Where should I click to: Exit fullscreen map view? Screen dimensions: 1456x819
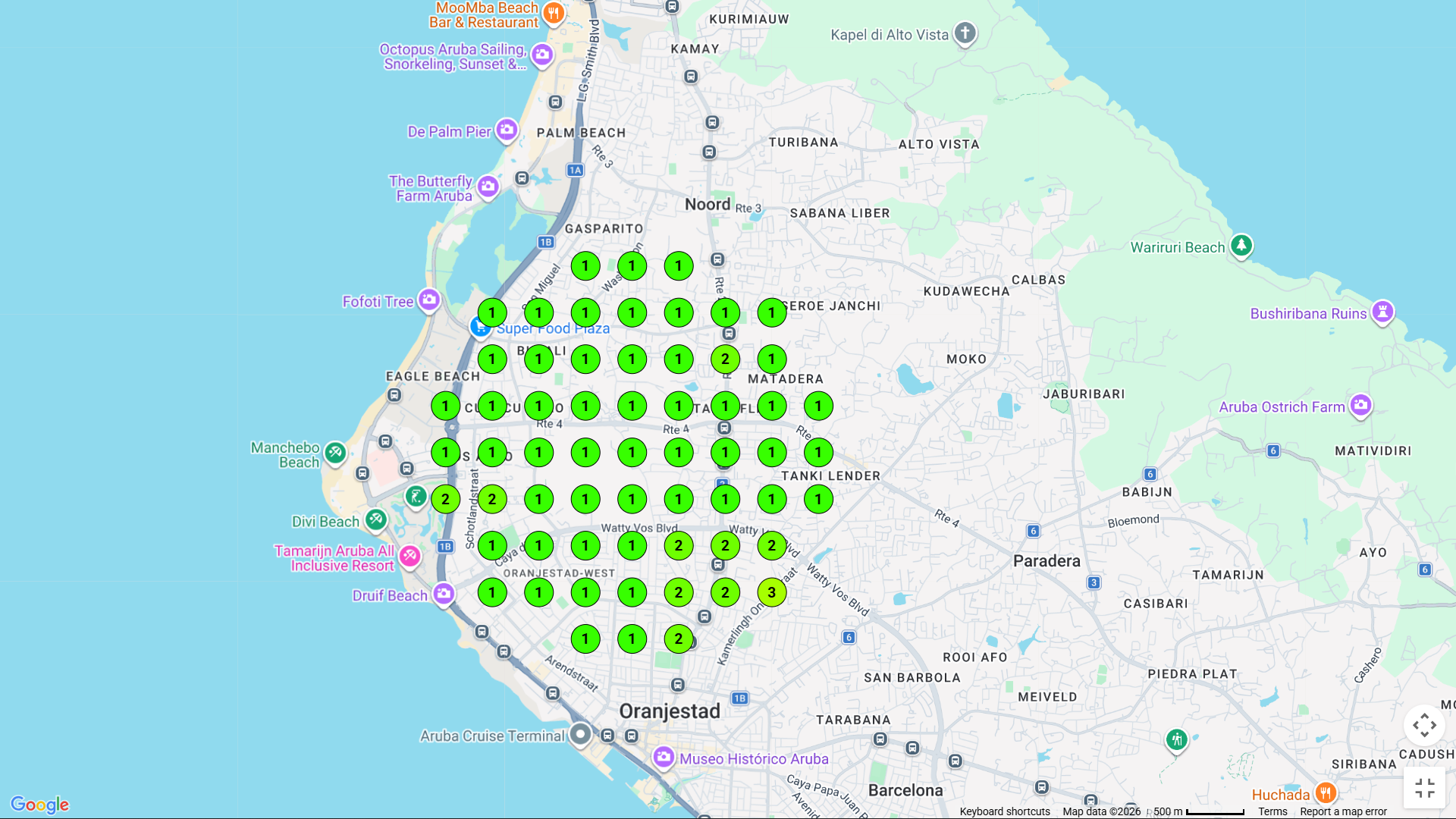click(1424, 788)
